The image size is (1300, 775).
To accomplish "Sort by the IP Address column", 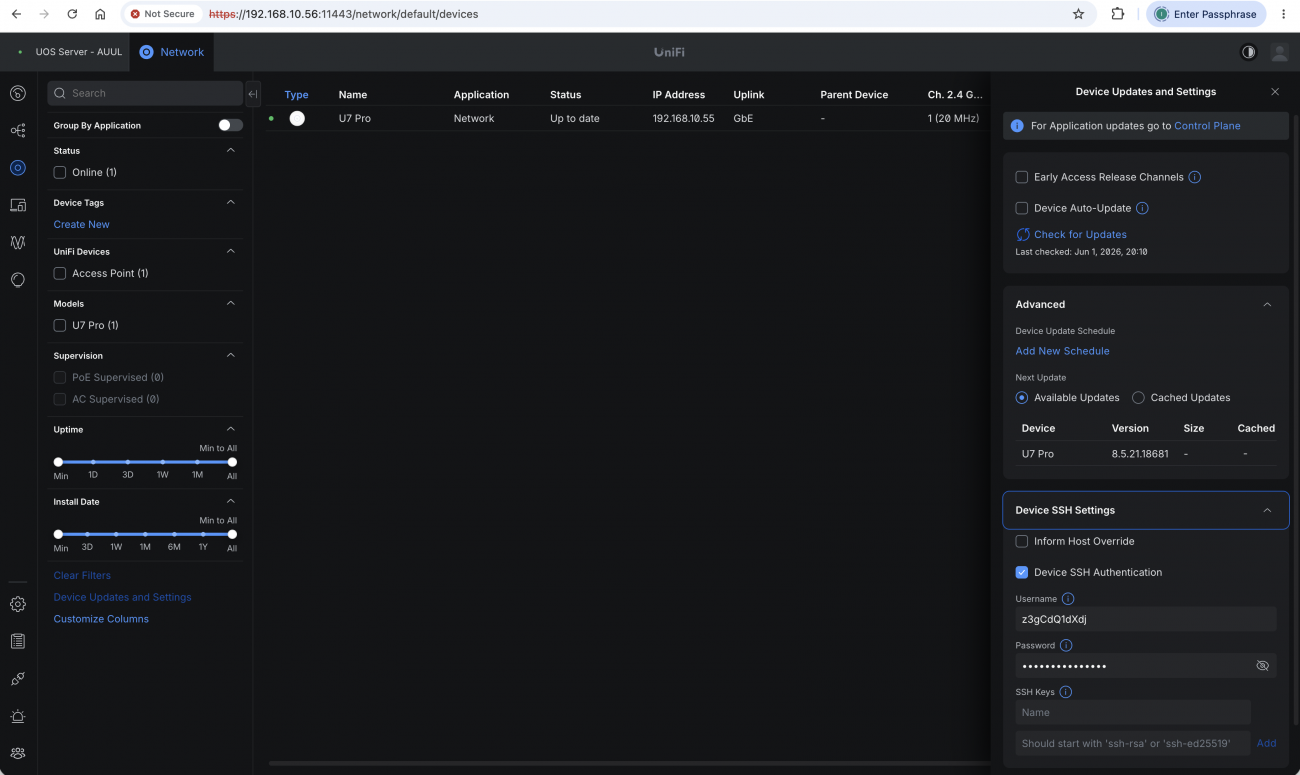I will tap(679, 95).
